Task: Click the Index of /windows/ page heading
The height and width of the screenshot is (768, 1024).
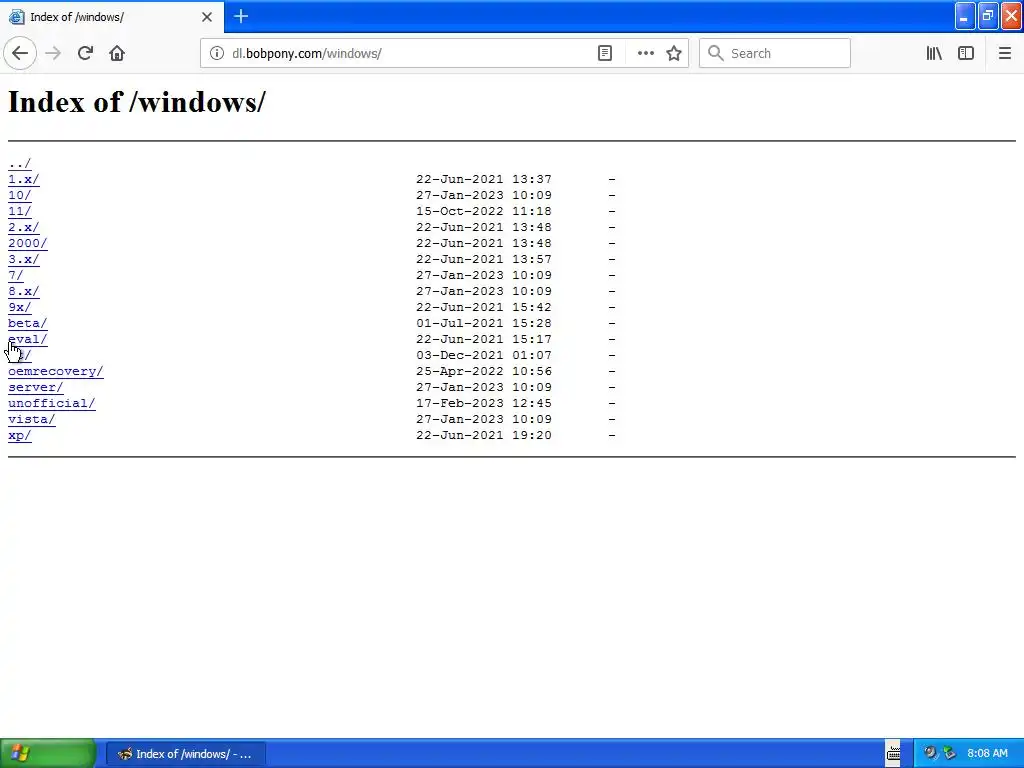Action: click(x=137, y=102)
